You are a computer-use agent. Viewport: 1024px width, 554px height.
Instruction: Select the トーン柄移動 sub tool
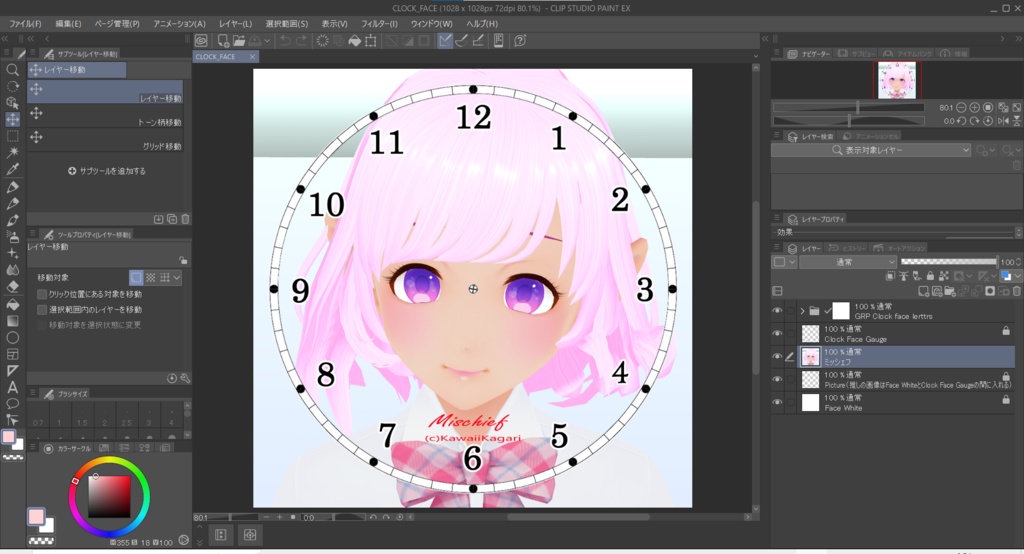coord(105,115)
